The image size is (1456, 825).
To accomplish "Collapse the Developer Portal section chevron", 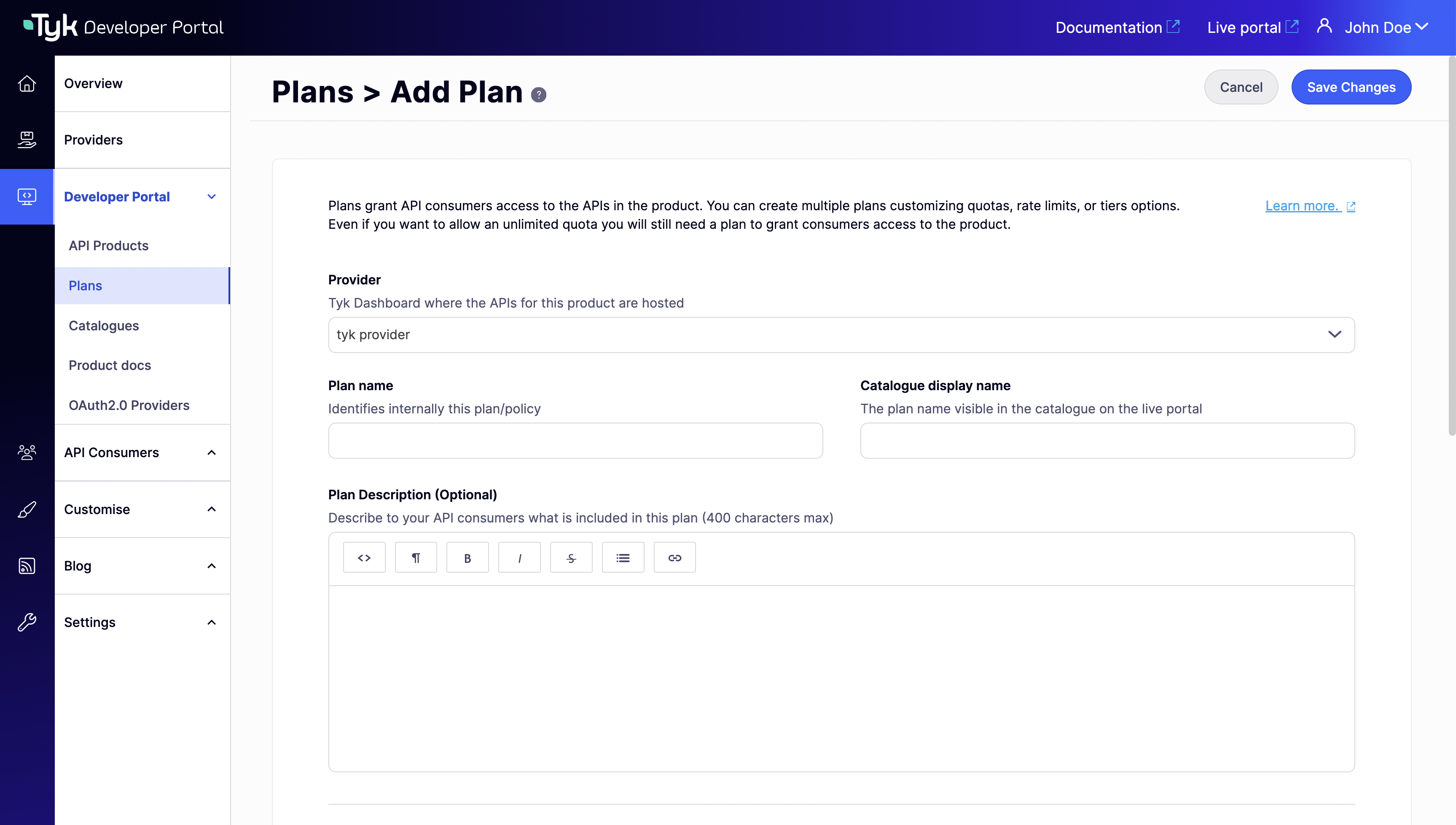I will click(x=212, y=197).
